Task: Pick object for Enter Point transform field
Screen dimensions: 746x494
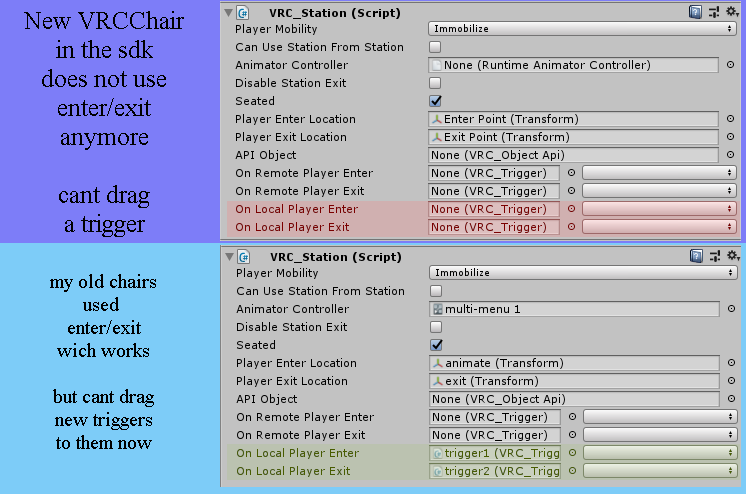Action: click(730, 119)
